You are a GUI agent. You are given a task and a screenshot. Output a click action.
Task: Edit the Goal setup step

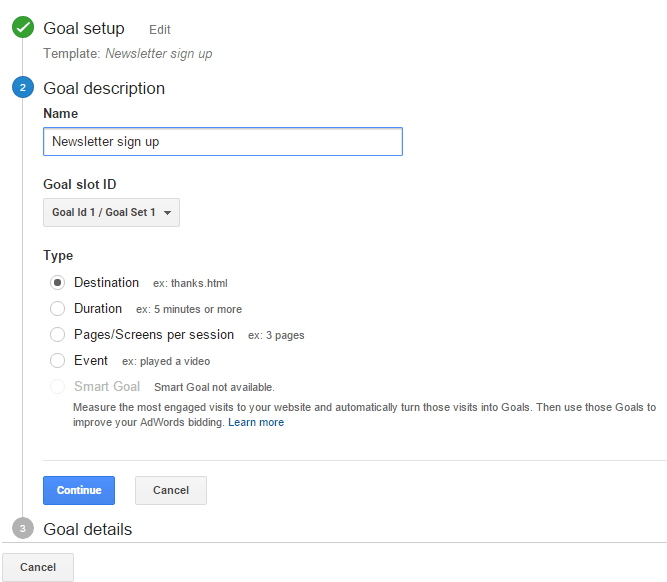pos(160,30)
